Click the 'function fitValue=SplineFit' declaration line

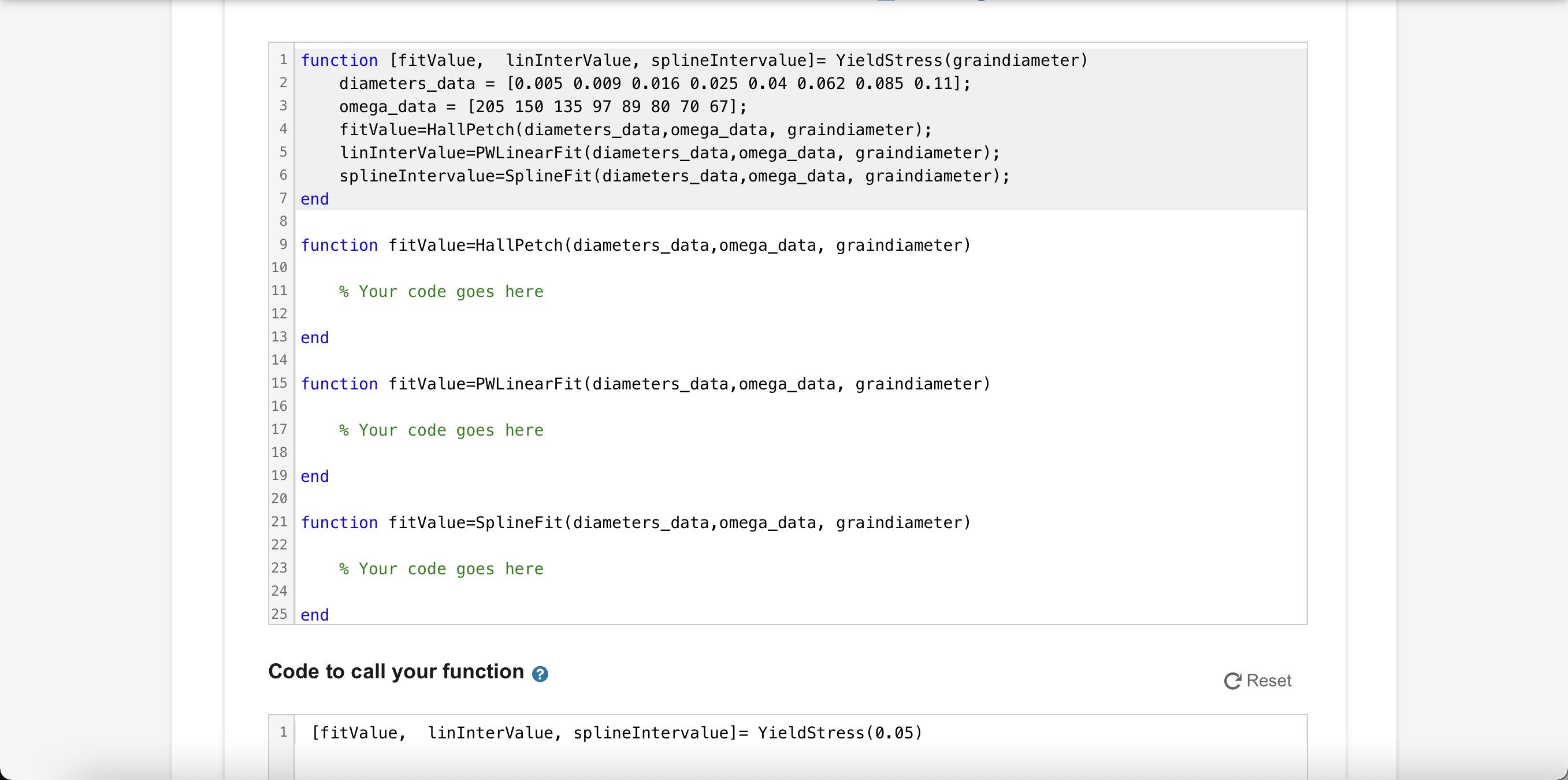tap(636, 522)
